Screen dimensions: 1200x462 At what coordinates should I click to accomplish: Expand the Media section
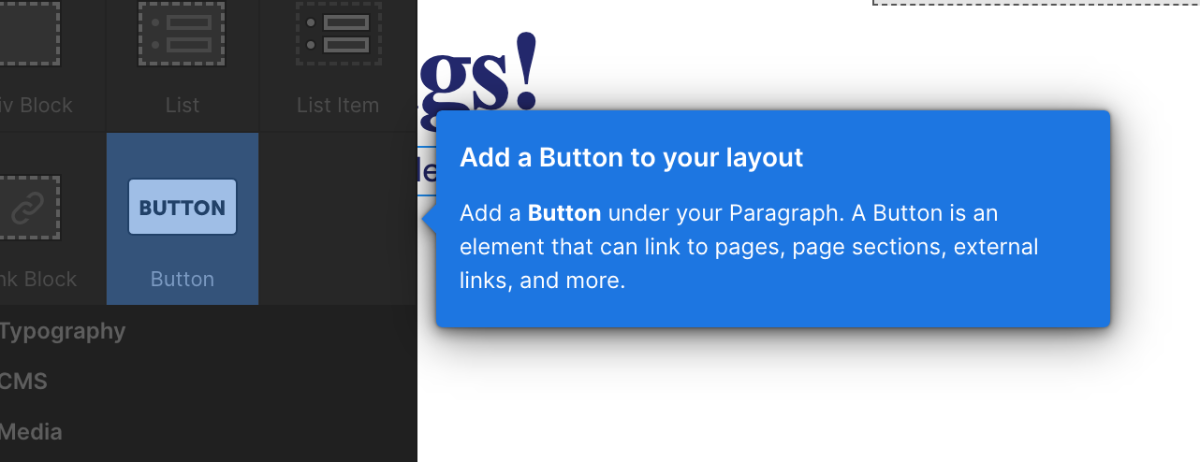coord(32,432)
